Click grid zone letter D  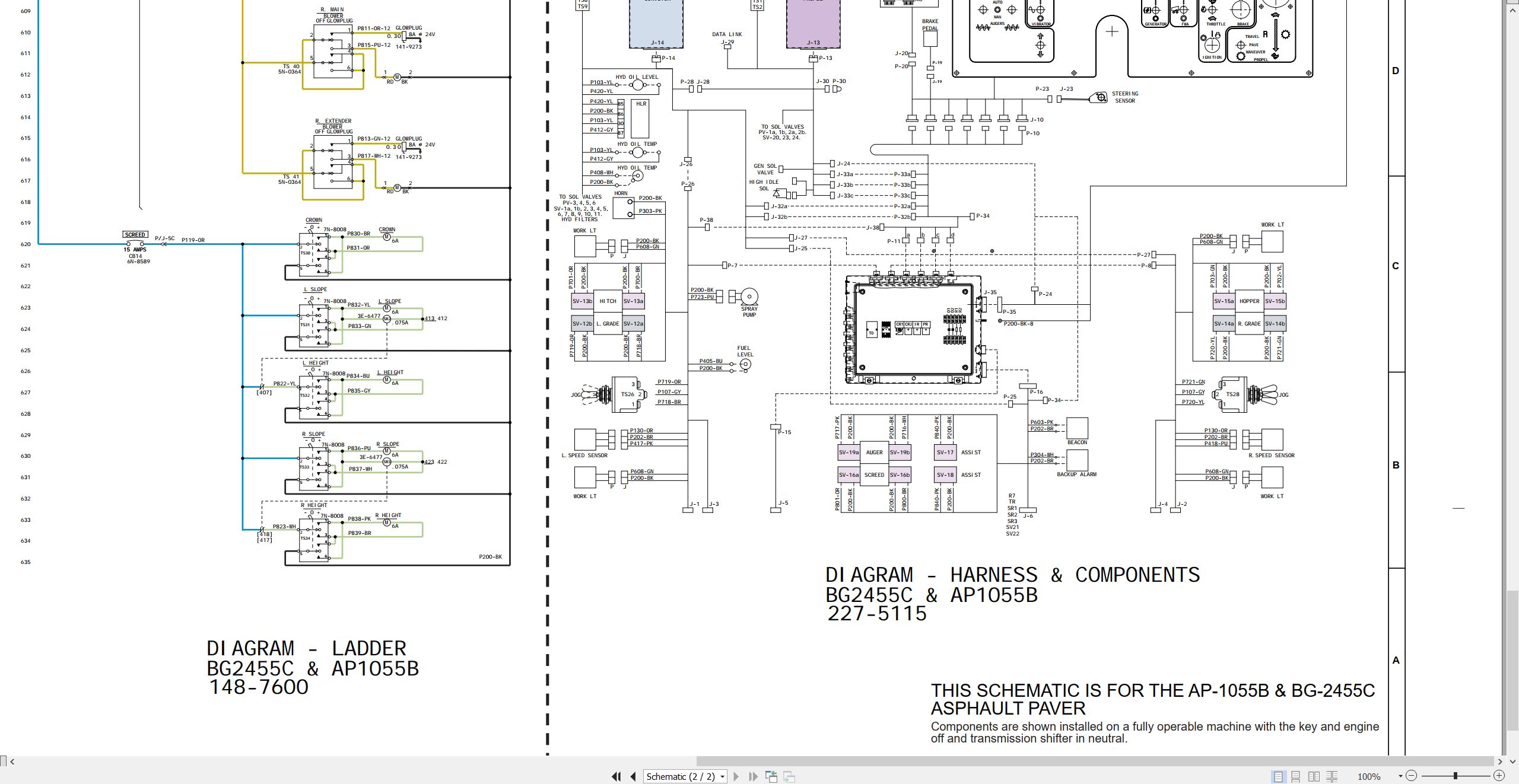click(x=1396, y=71)
